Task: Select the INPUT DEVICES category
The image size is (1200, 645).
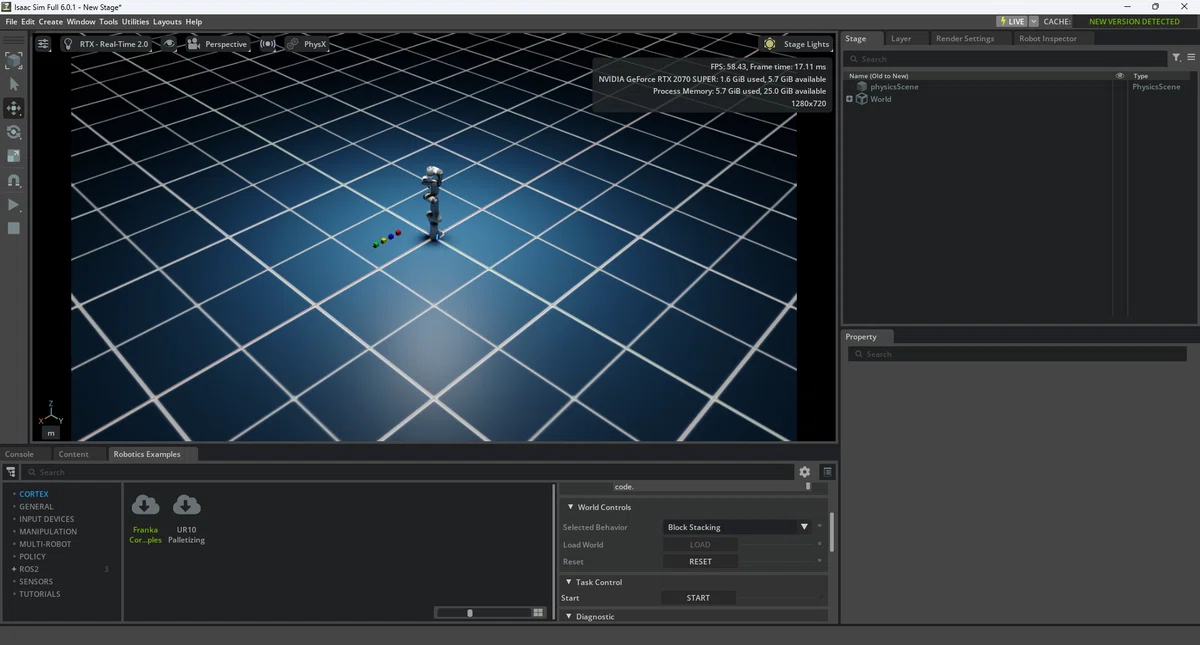Action: coord(46,519)
